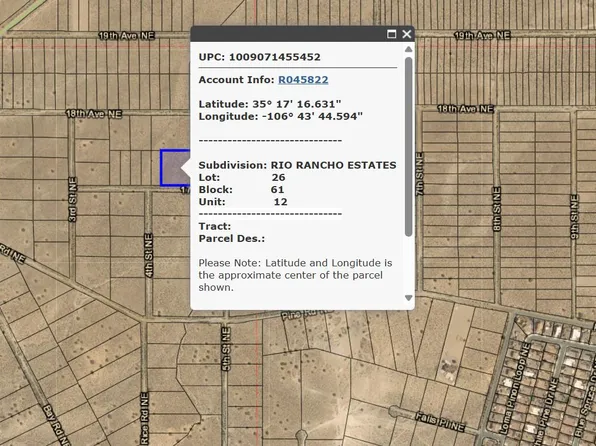Viewport: 596px width, 446px height.
Task: Click the 9th St NE street label
Action: [574, 217]
